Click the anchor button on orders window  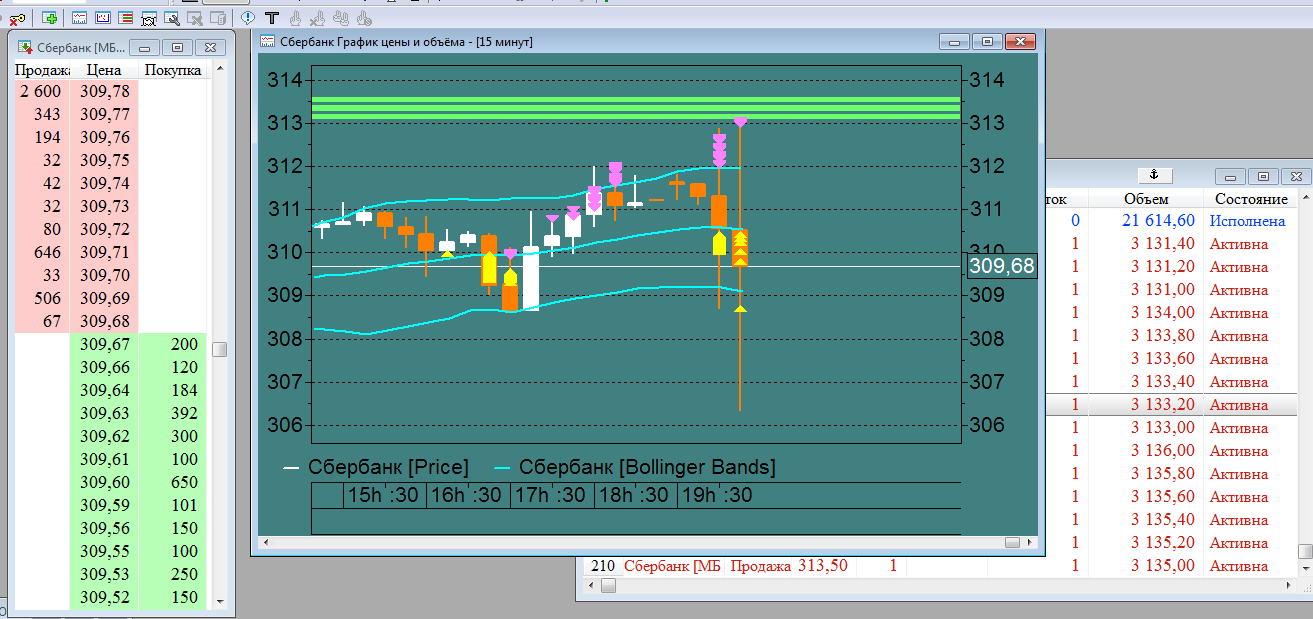[x=1153, y=176]
